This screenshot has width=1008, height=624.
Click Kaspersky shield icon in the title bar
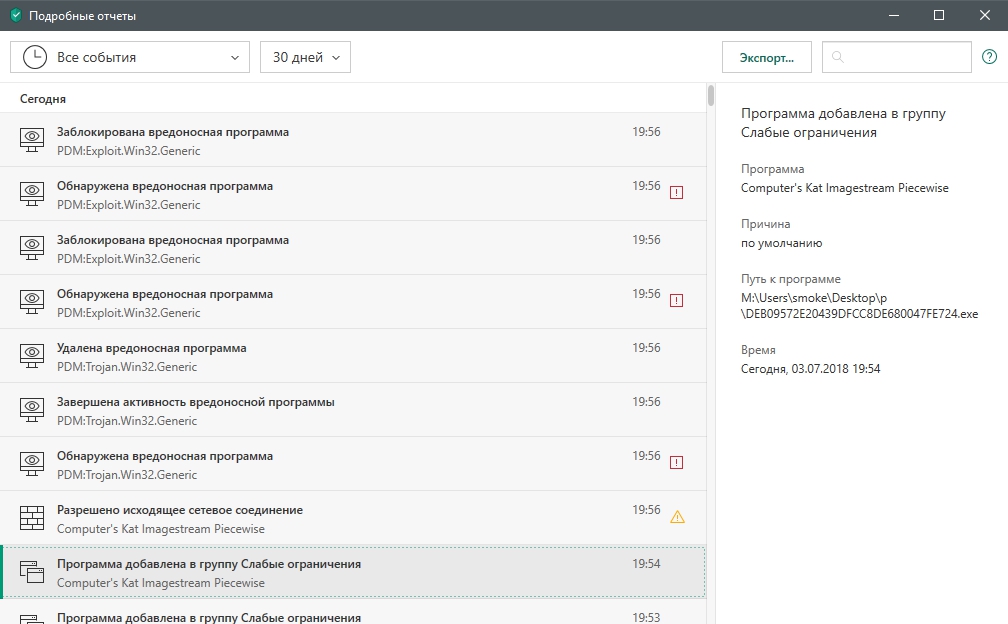(x=15, y=16)
